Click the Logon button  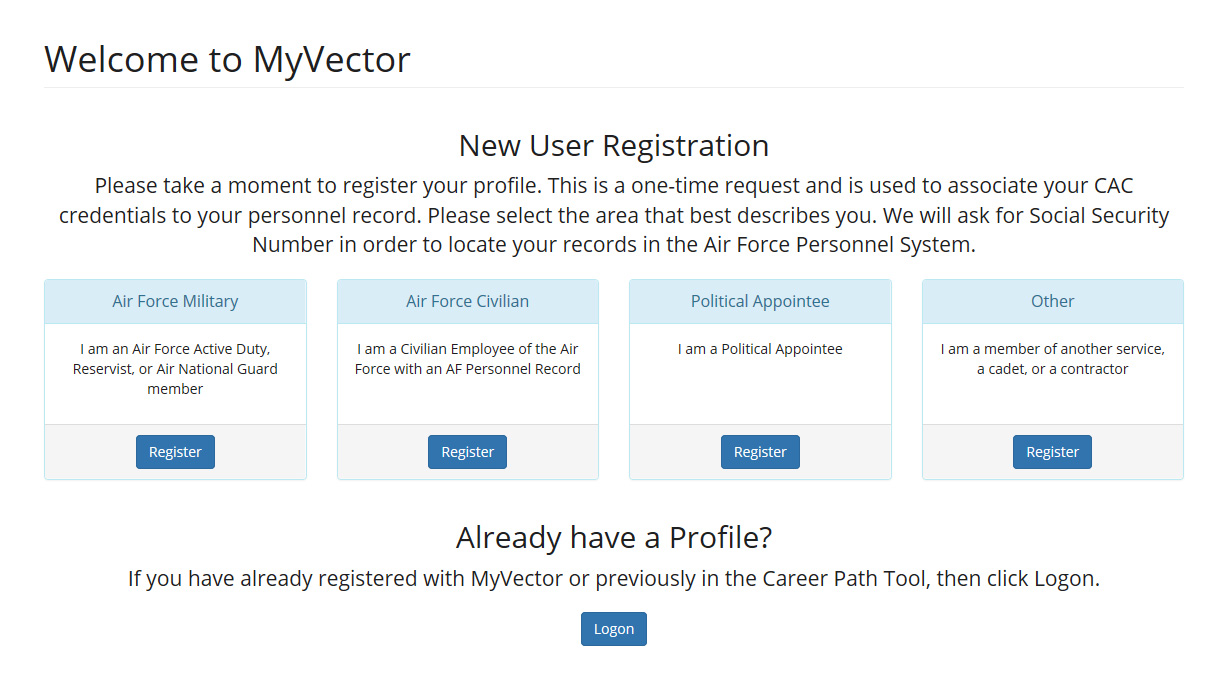(x=613, y=628)
